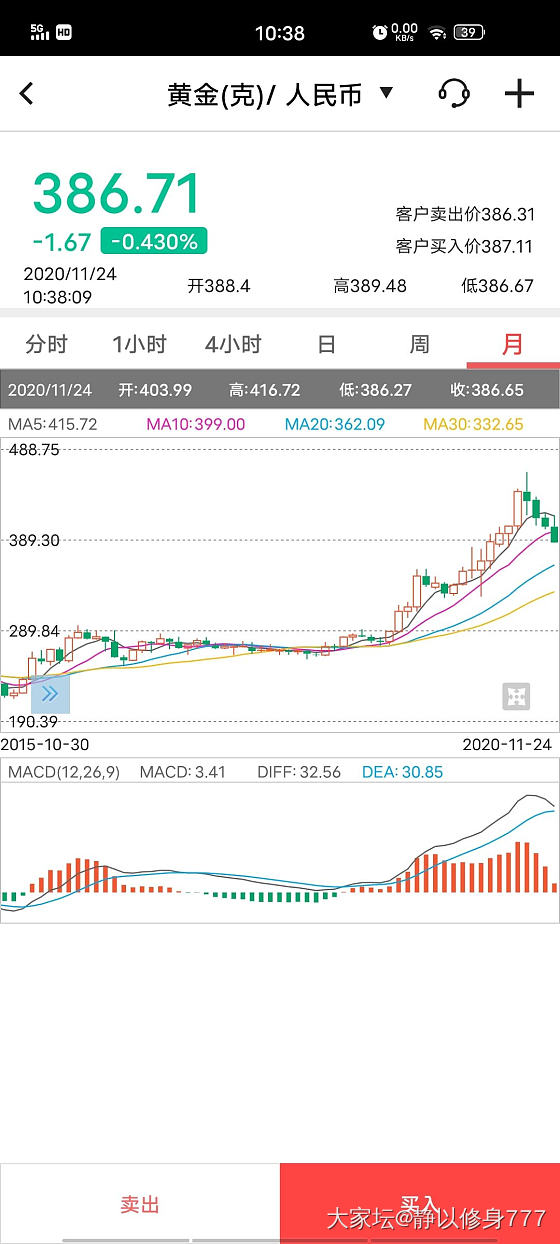This screenshot has width=560, height=1244.
Task: Tap the HD indicator in status bar
Action: tap(63, 32)
